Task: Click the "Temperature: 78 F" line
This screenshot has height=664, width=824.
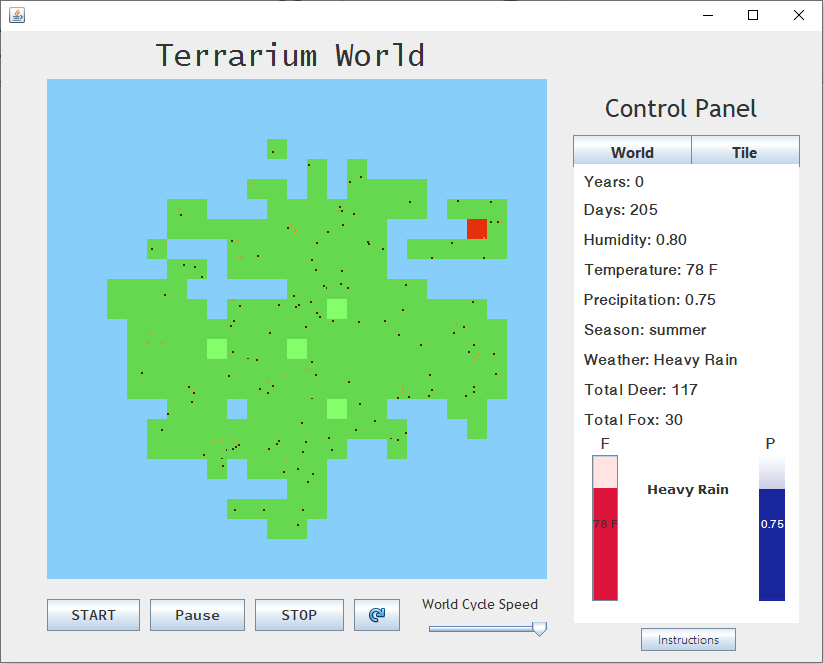Action: [x=651, y=270]
